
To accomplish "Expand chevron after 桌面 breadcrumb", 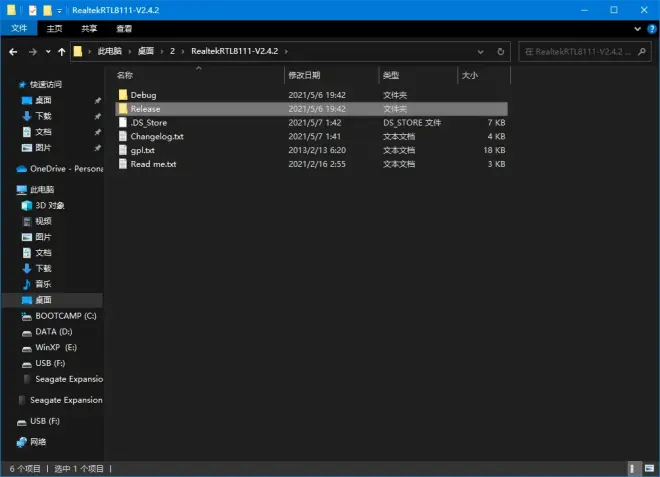I will pyautogui.click(x=162, y=51).
